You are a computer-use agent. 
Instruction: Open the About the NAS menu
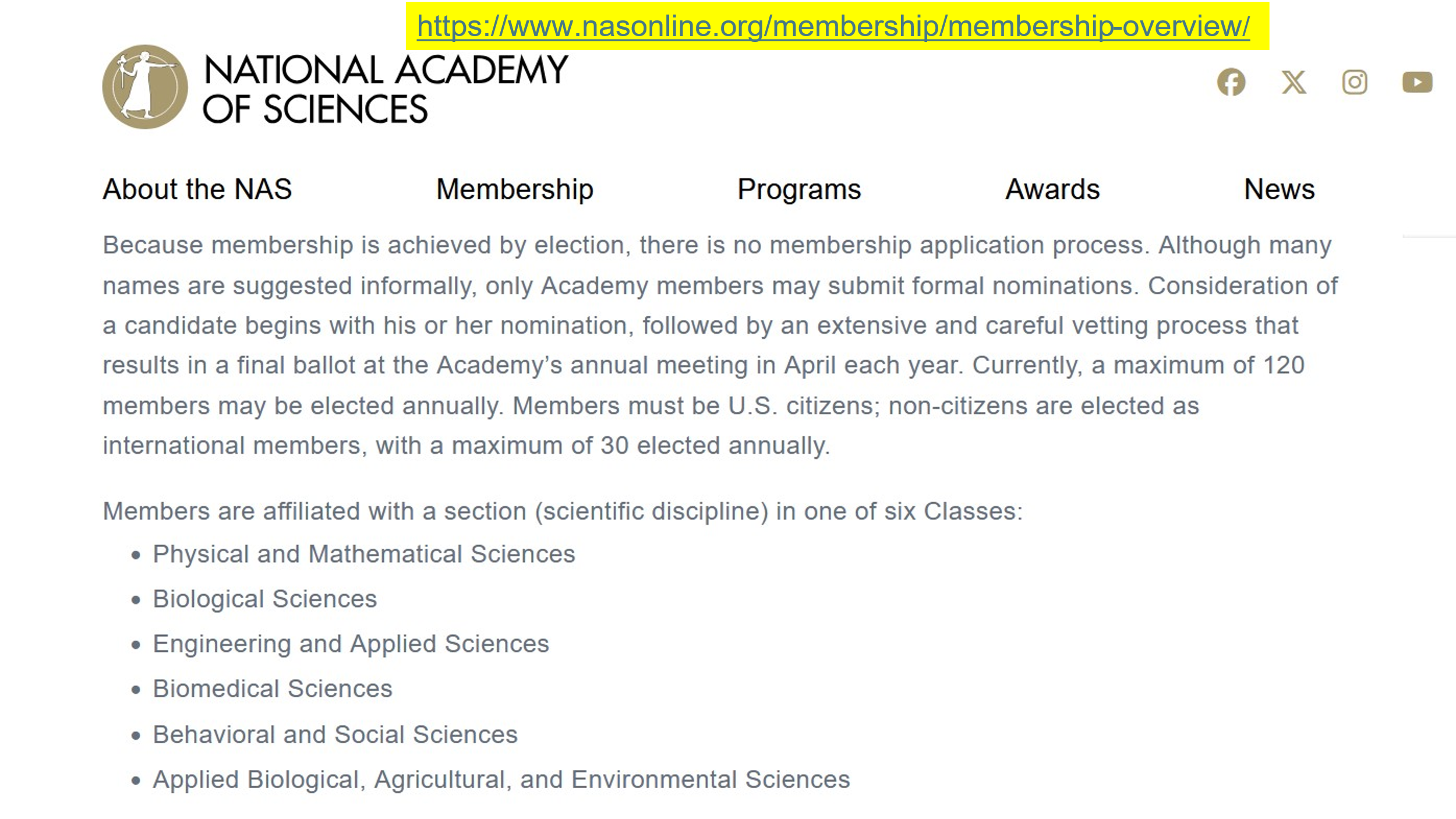point(197,189)
